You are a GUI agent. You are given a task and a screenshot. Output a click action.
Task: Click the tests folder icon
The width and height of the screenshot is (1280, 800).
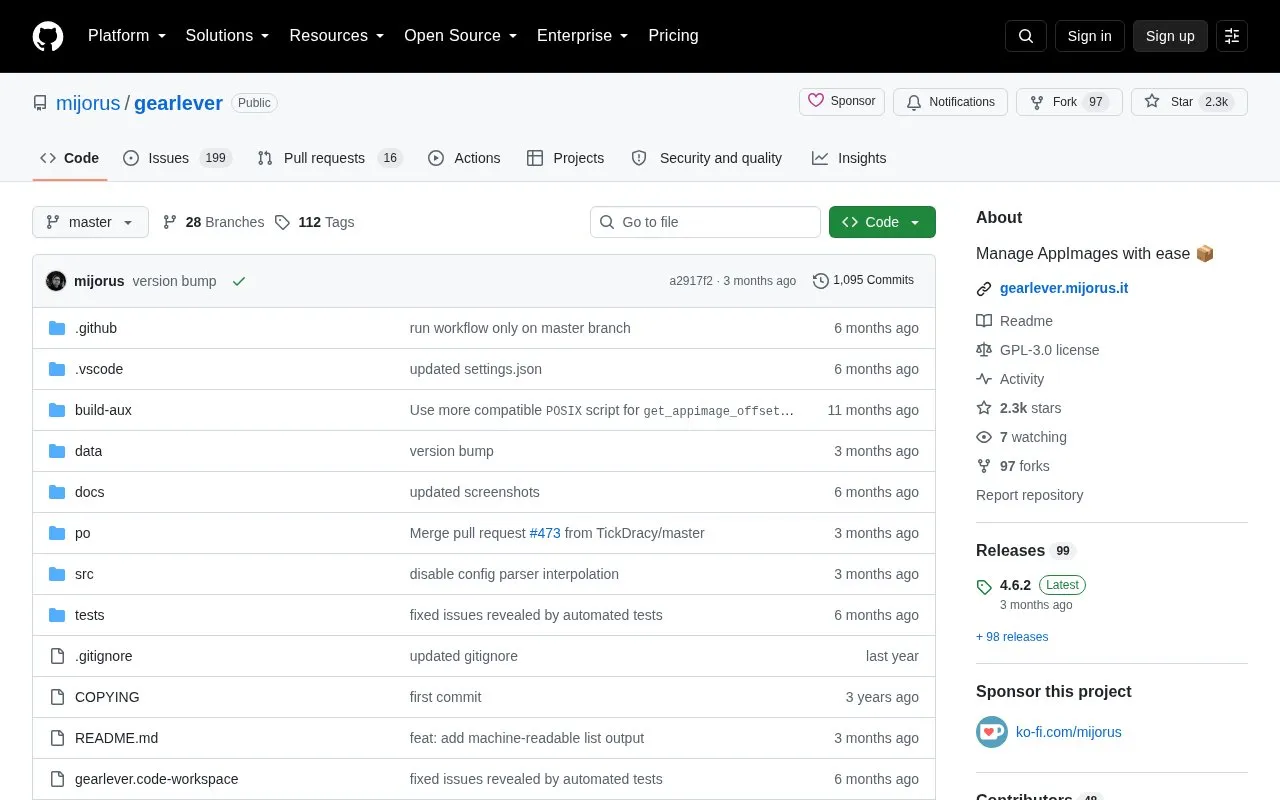57,615
